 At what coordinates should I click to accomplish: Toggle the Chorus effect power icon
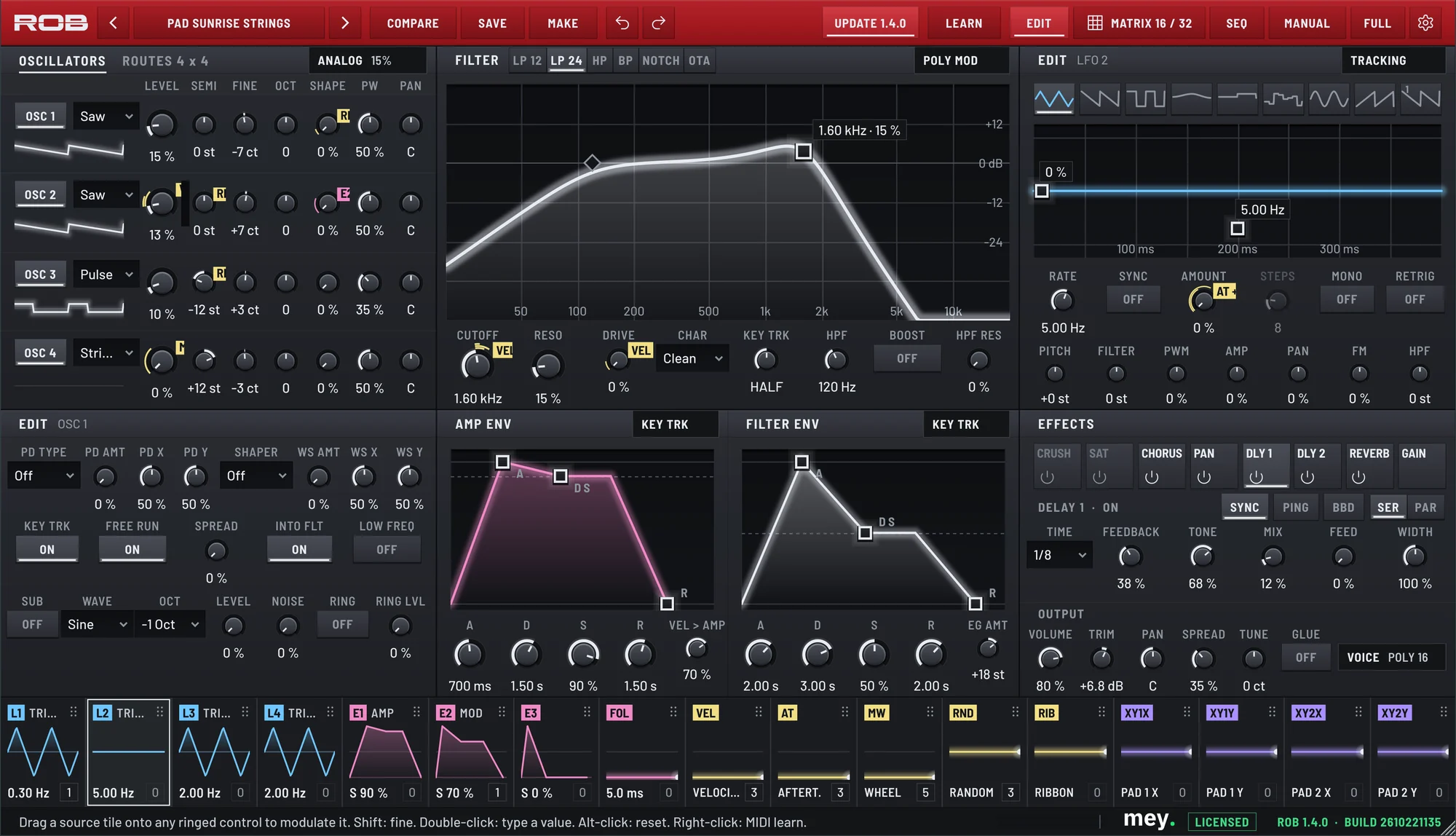[1151, 477]
